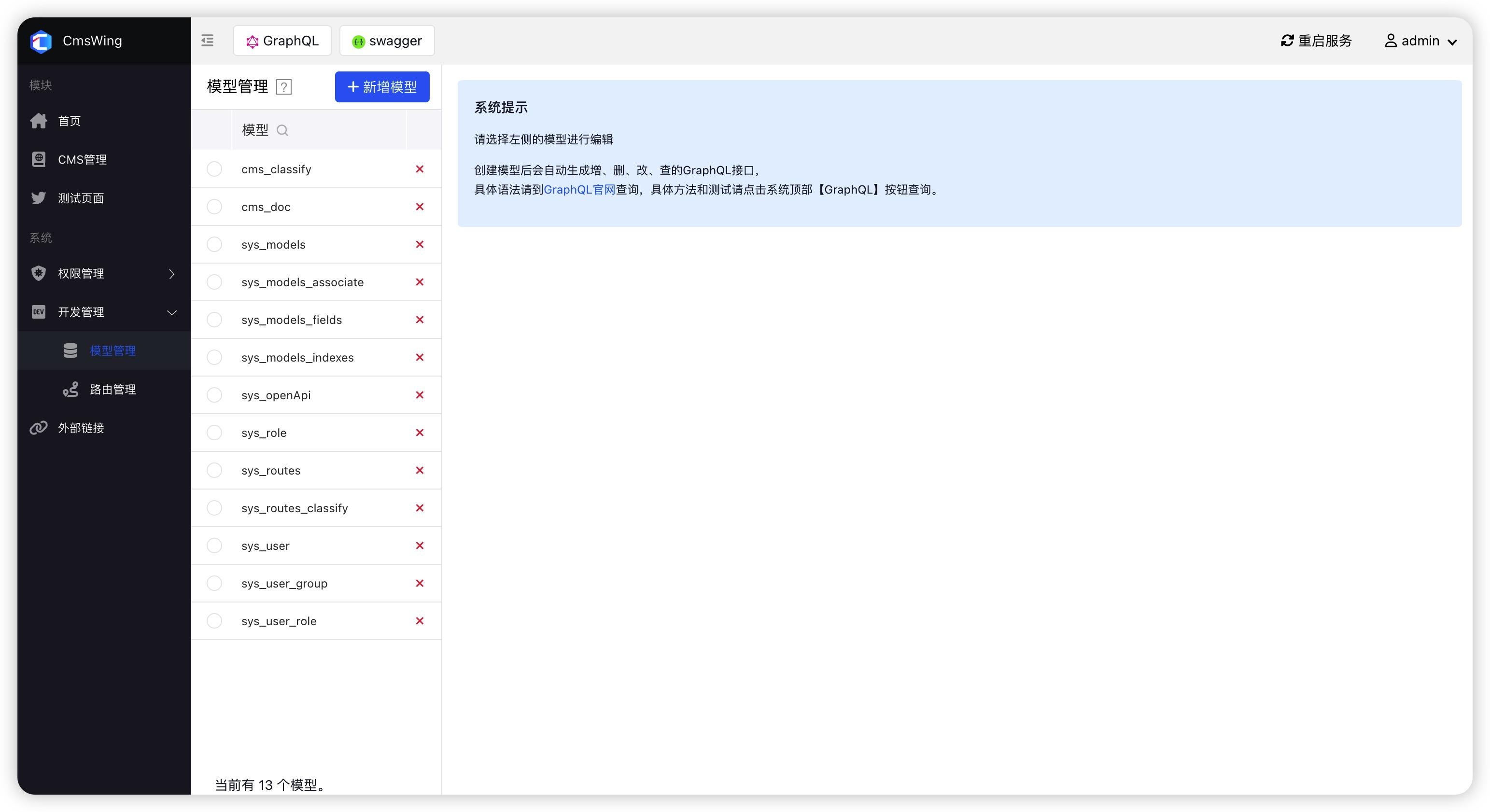
Task: Click the 模型 column header label
Action: pos(255,130)
